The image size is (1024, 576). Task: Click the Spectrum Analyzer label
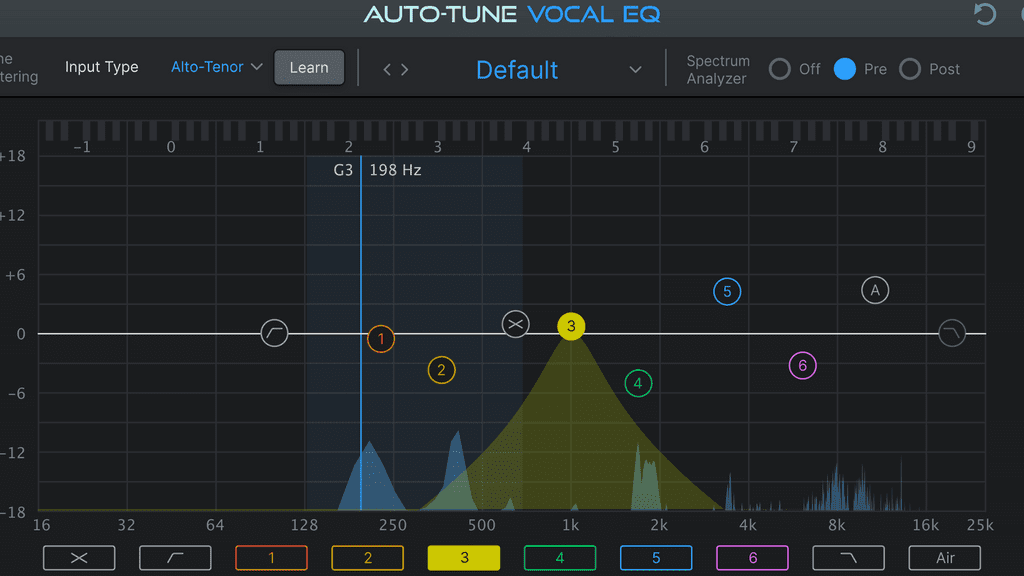tap(718, 69)
